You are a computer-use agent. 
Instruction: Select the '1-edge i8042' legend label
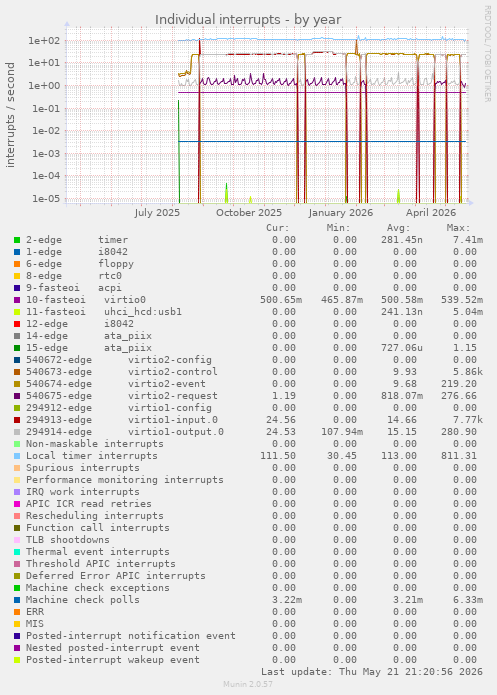(77, 252)
